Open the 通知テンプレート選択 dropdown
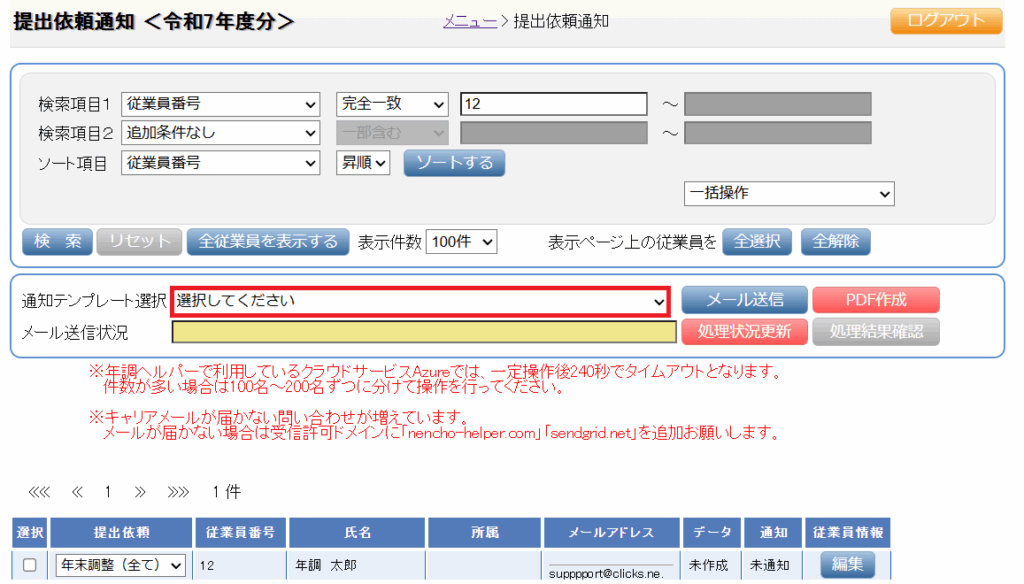The width and height of the screenshot is (1024, 584). 420,300
